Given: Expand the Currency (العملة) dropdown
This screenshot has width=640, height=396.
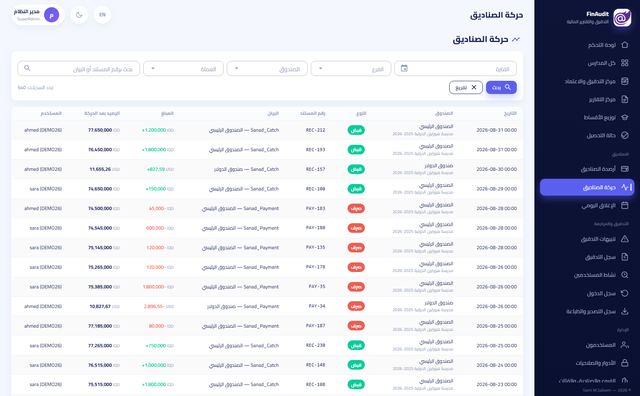Looking at the screenshot, I should [183, 69].
